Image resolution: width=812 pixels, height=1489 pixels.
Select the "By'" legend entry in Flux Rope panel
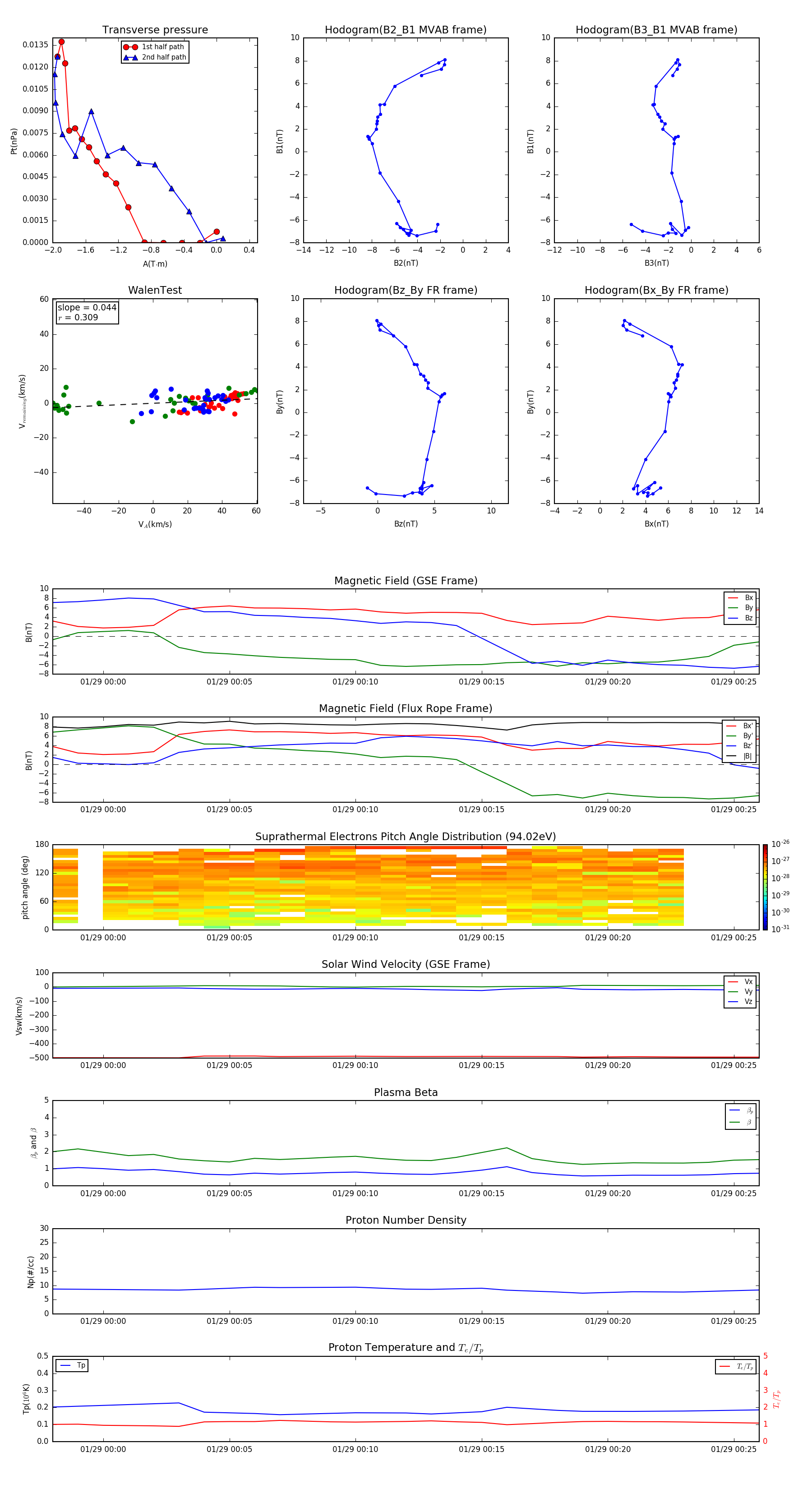(x=740, y=736)
